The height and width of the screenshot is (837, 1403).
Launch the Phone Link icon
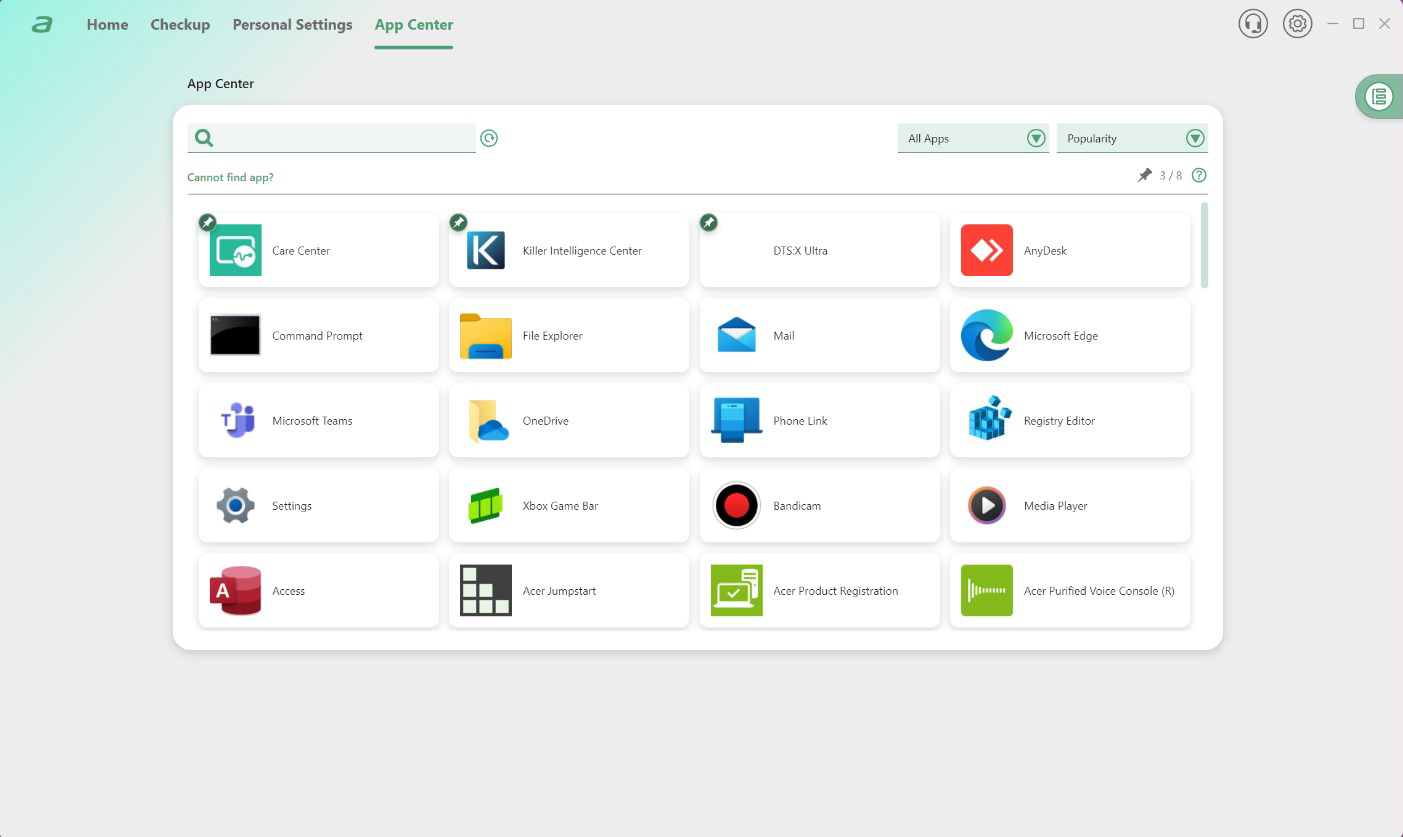[x=737, y=420]
